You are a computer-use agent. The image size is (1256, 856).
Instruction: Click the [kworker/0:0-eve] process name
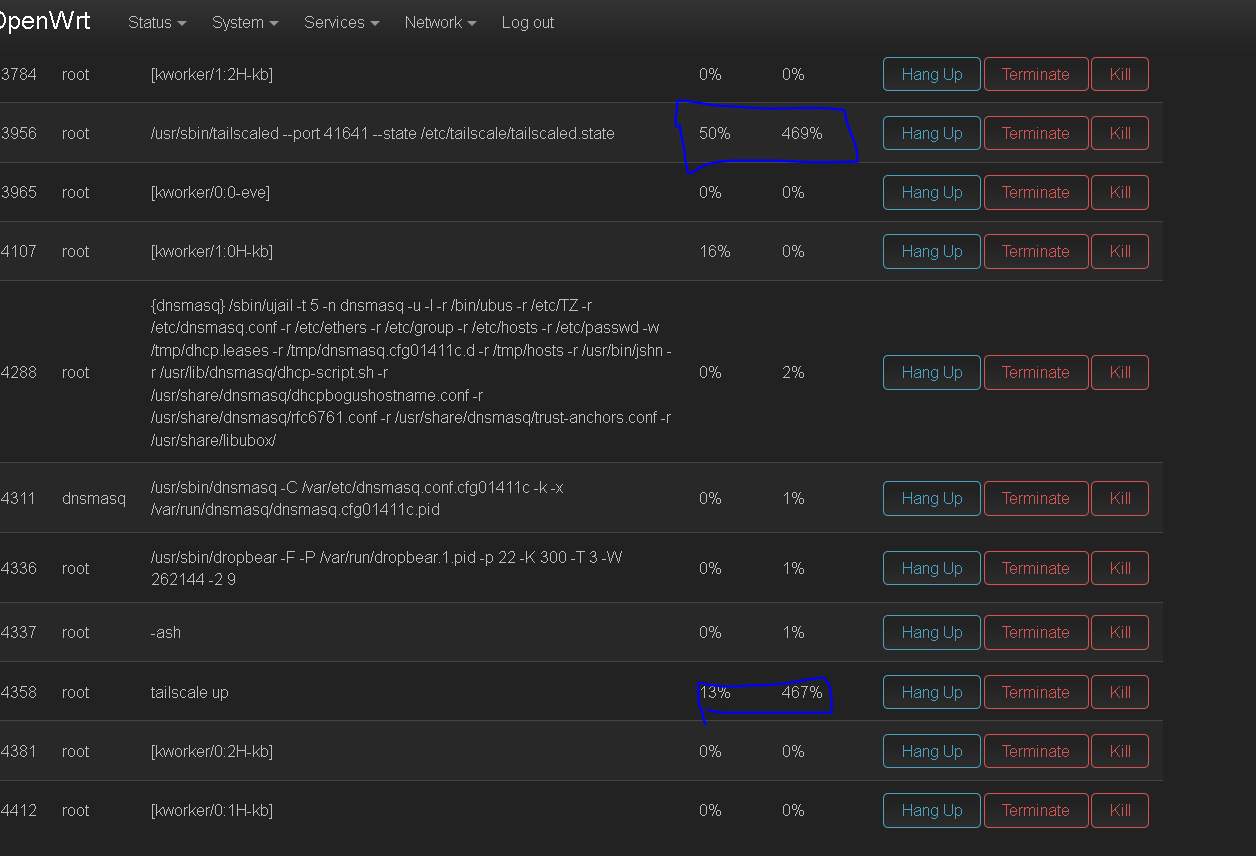(210, 192)
